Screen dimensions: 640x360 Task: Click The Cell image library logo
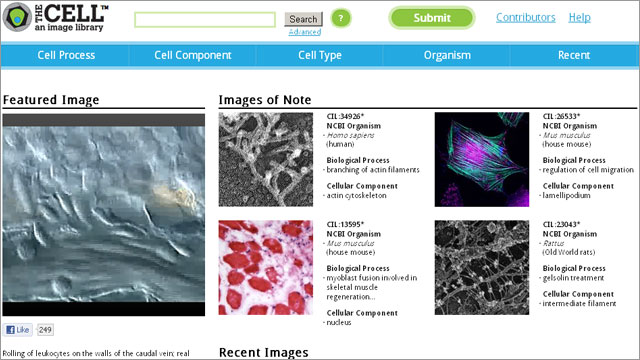[55, 18]
